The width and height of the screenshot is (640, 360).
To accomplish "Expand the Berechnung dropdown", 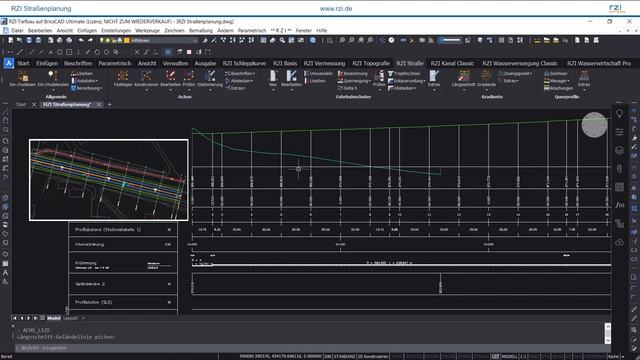I will (x=87, y=88).
